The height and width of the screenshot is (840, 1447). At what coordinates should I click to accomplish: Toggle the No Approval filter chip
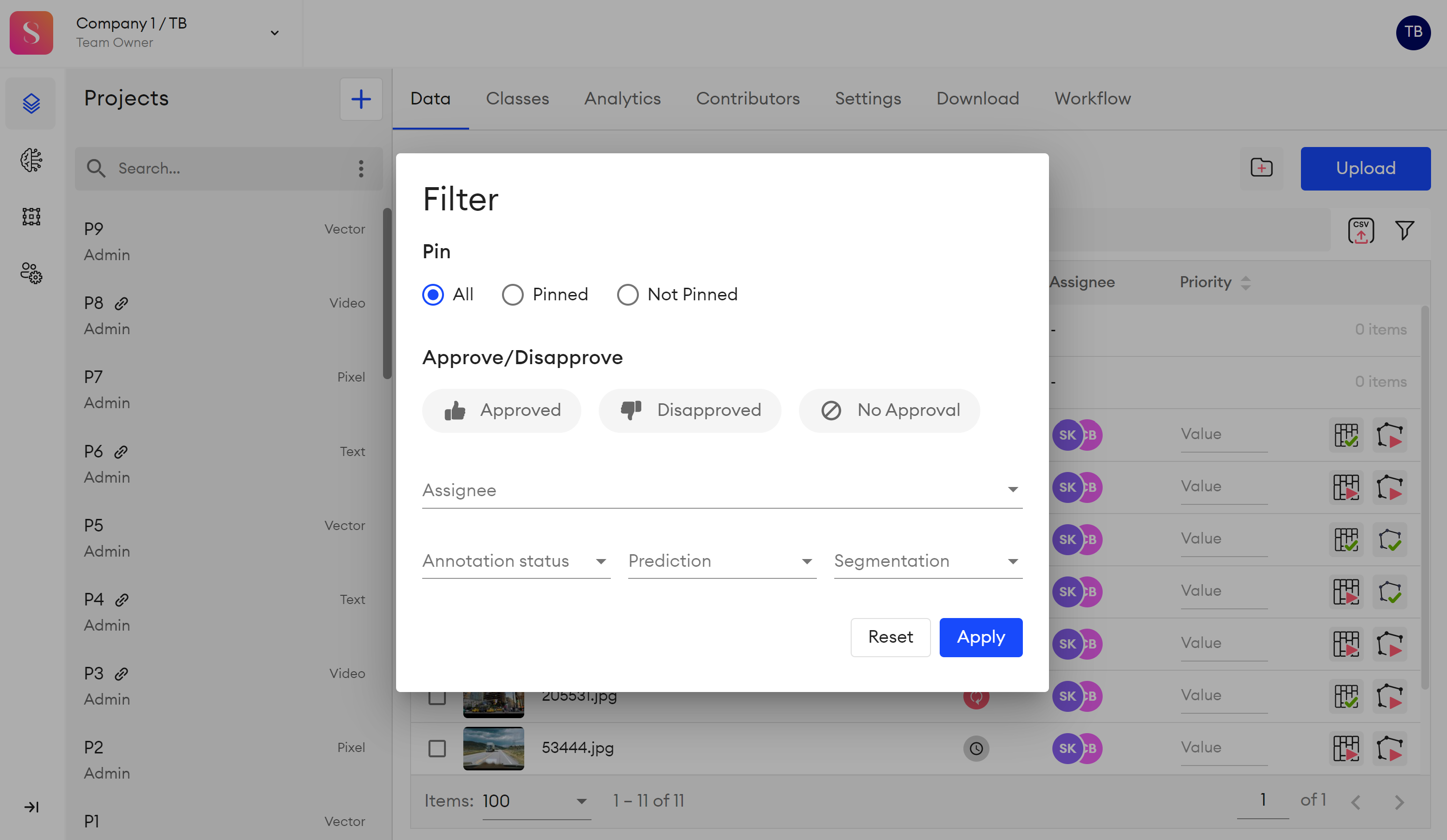click(x=889, y=410)
